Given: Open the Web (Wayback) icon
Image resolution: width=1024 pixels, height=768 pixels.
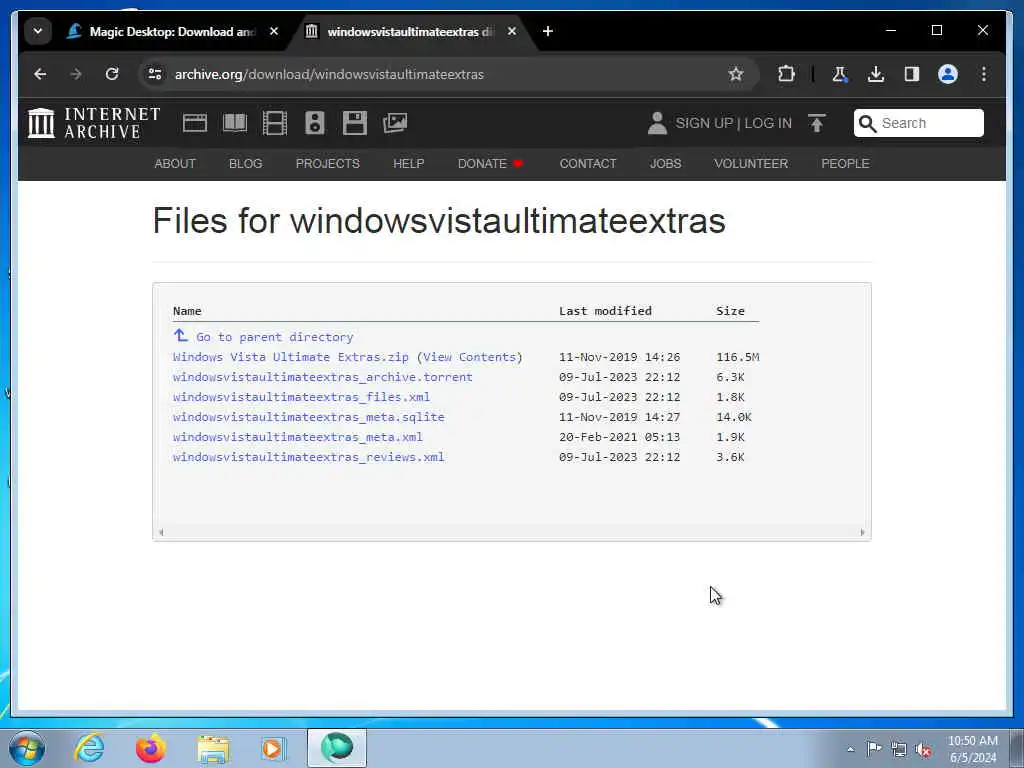Looking at the screenshot, I should (x=195, y=123).
